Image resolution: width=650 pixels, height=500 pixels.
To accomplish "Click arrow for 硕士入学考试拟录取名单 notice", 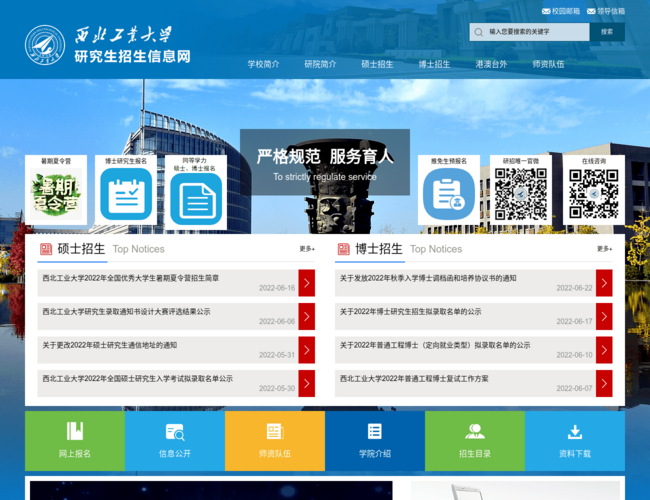I will (x=307, y=383).
